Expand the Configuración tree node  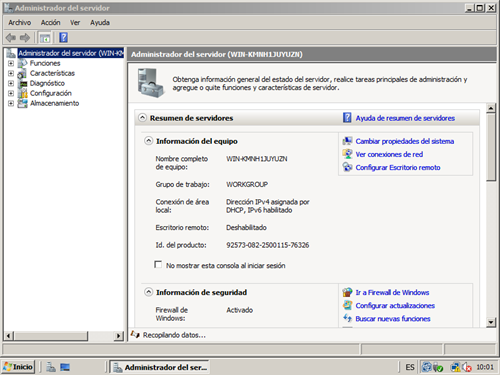(x=11, y=93)
